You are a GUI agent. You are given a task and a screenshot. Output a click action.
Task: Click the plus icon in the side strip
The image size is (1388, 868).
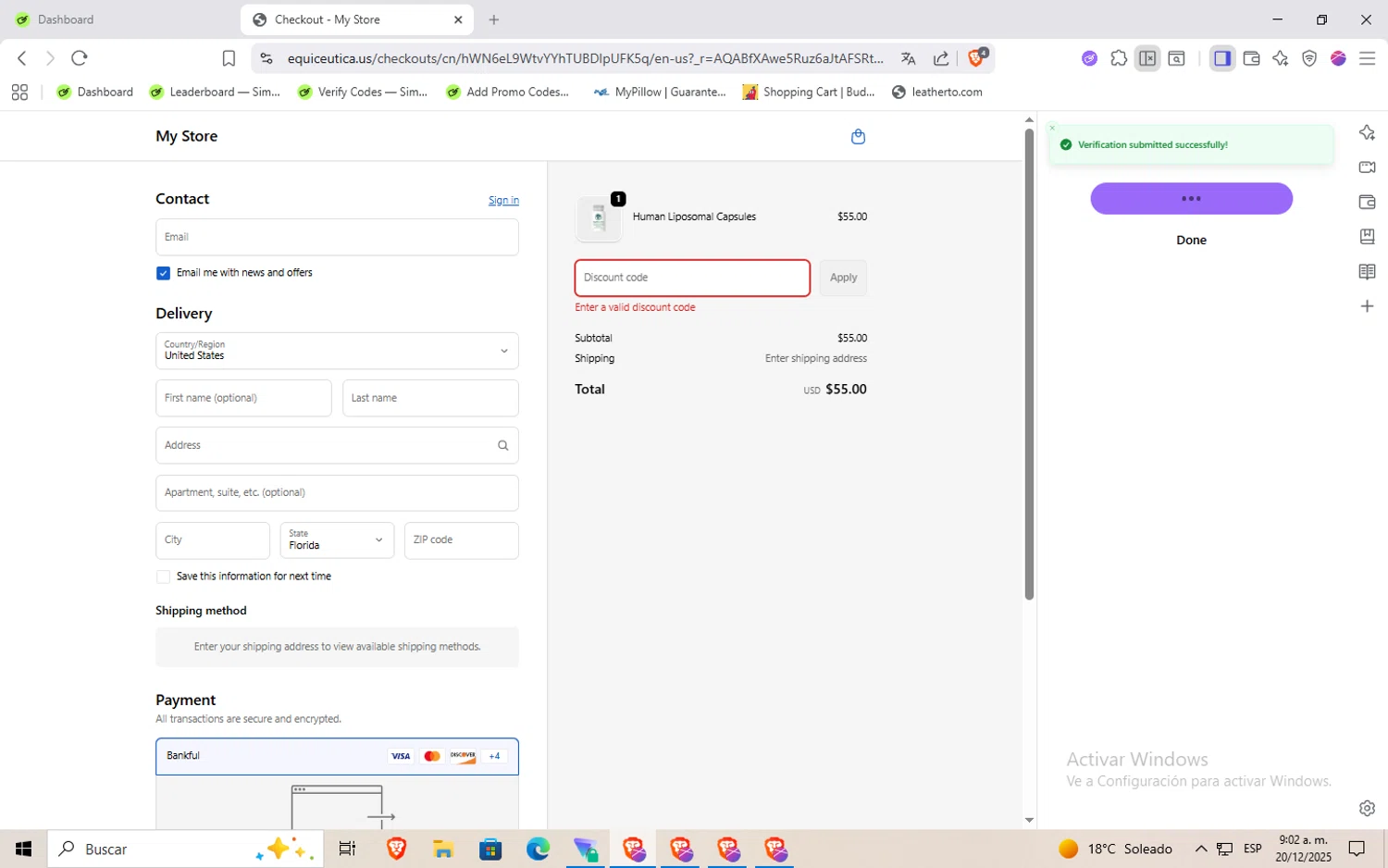[x=1367, y=306]
